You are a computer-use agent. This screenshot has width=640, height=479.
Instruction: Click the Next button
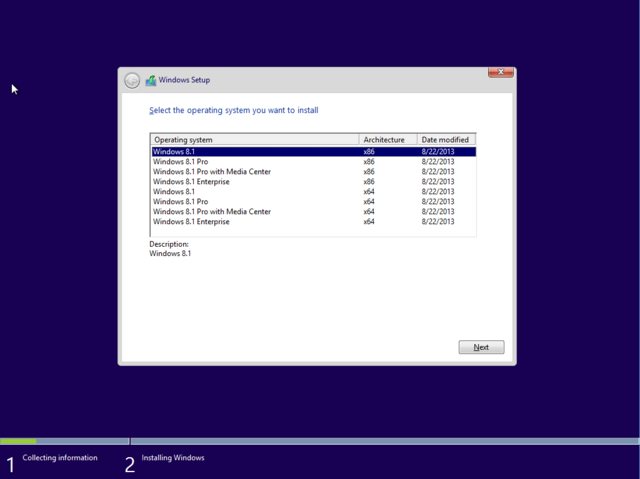coord(481,347)
